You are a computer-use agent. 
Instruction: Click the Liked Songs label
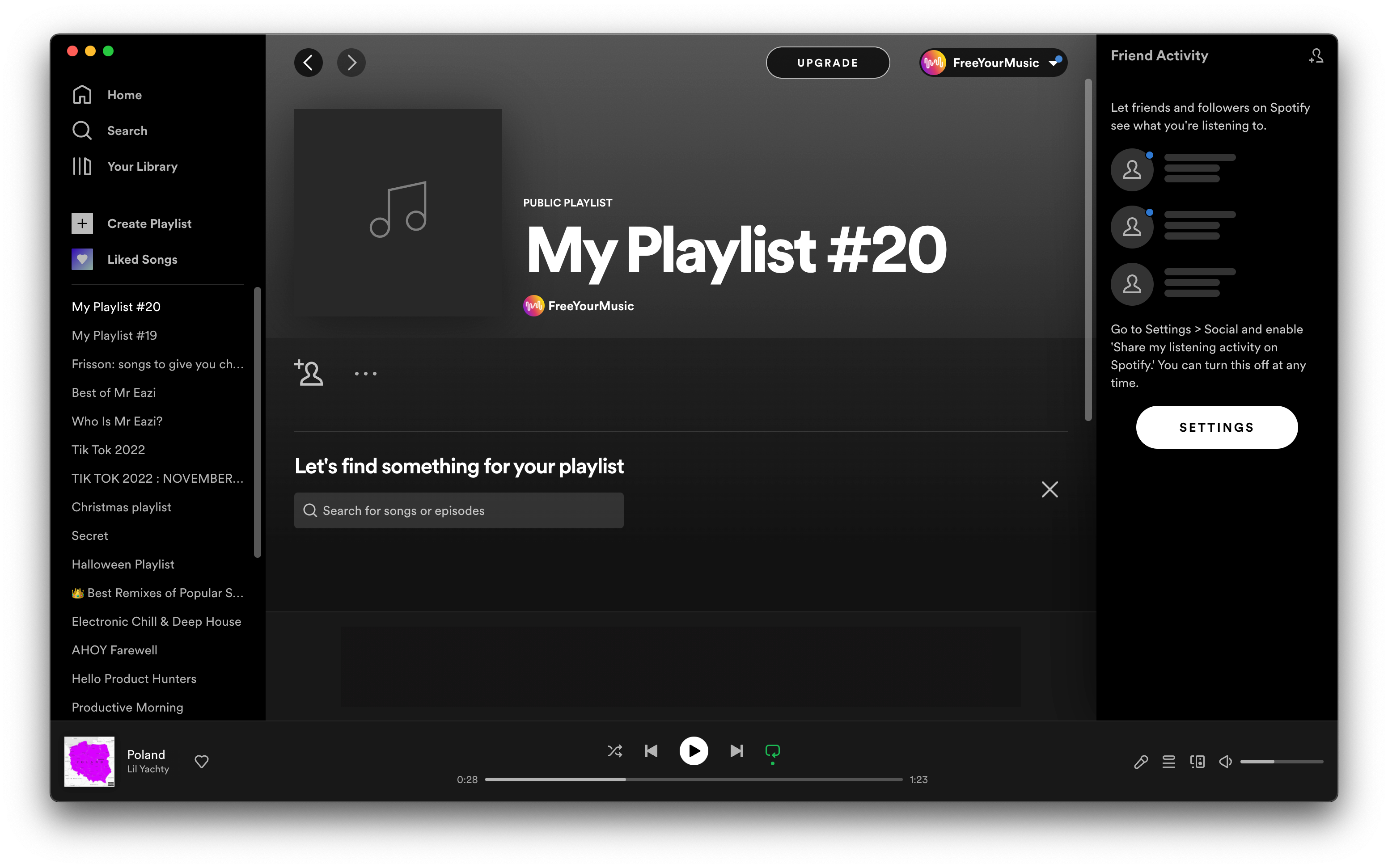point(142,260)
